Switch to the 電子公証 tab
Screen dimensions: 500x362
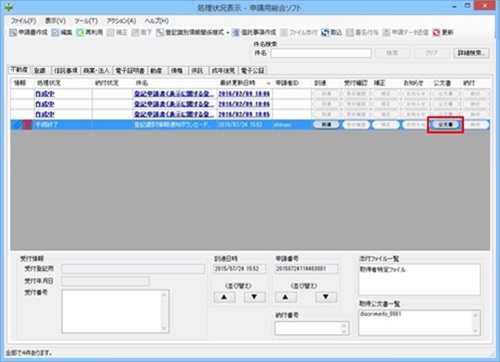coord(253,71)
